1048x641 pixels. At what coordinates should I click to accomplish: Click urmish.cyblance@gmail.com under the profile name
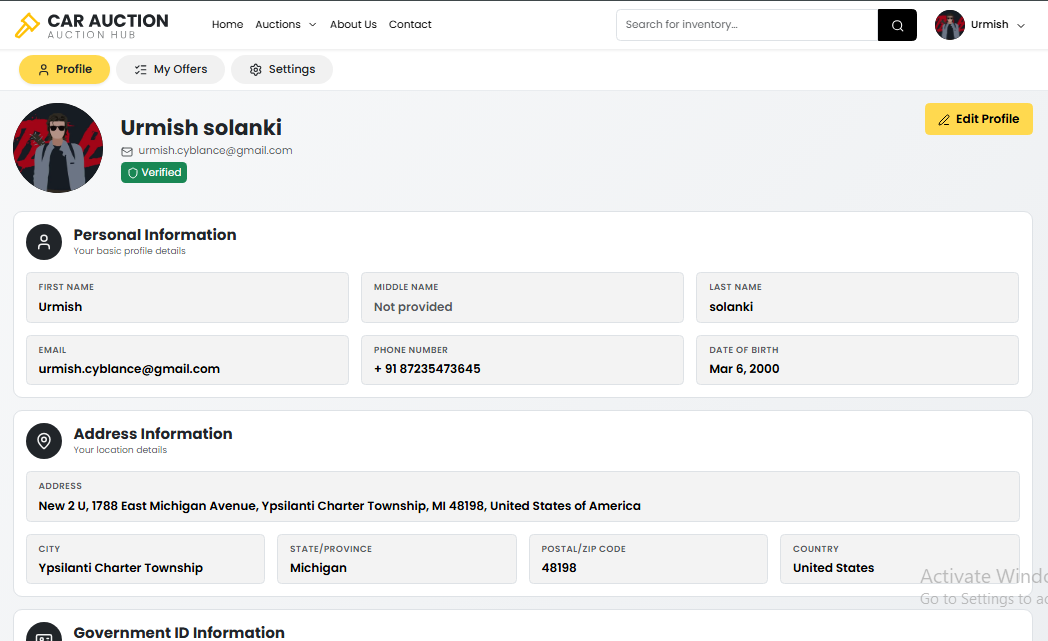(x=215, y=150)
